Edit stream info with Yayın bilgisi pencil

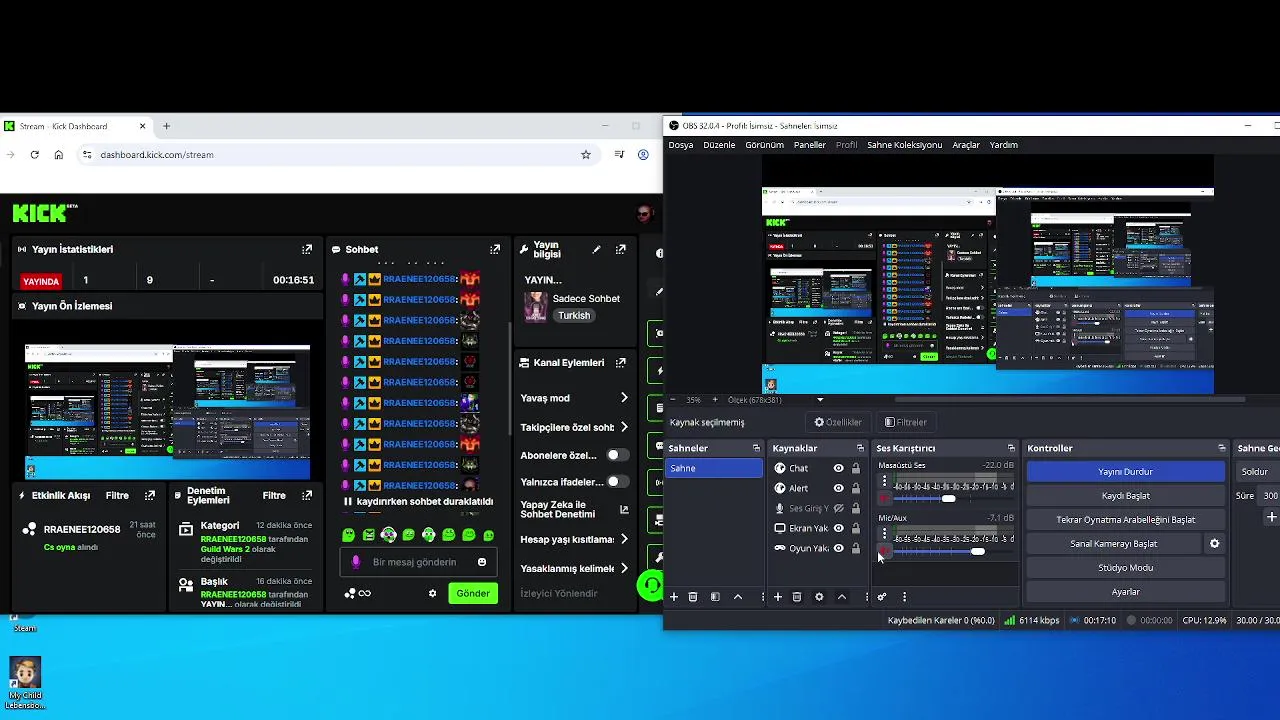pyautogui.click(x=596, y=249)
